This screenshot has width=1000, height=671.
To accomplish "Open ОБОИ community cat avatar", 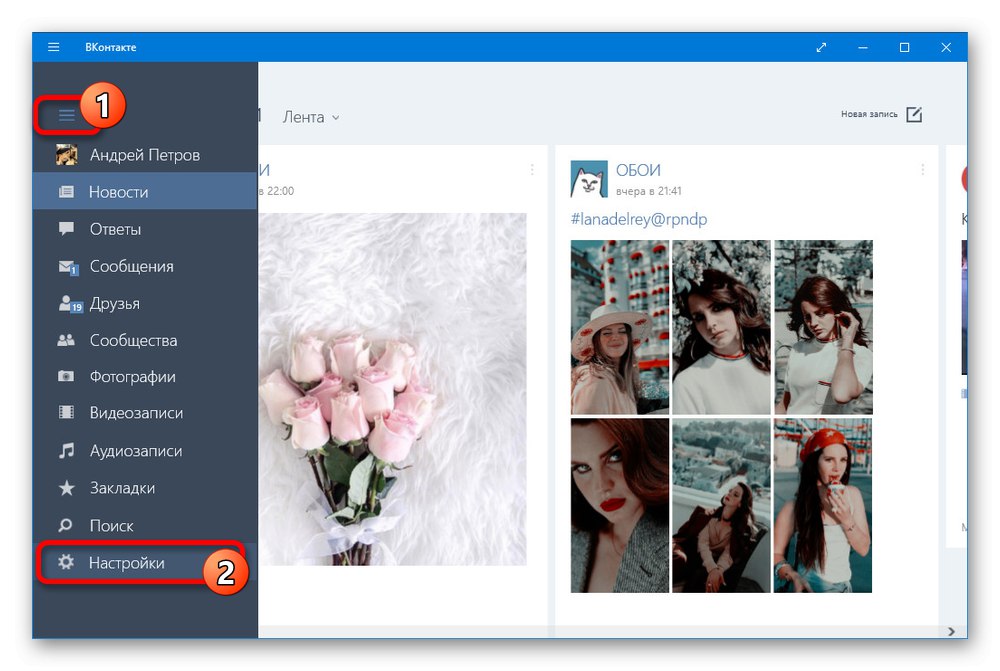I will coord(588,179).
